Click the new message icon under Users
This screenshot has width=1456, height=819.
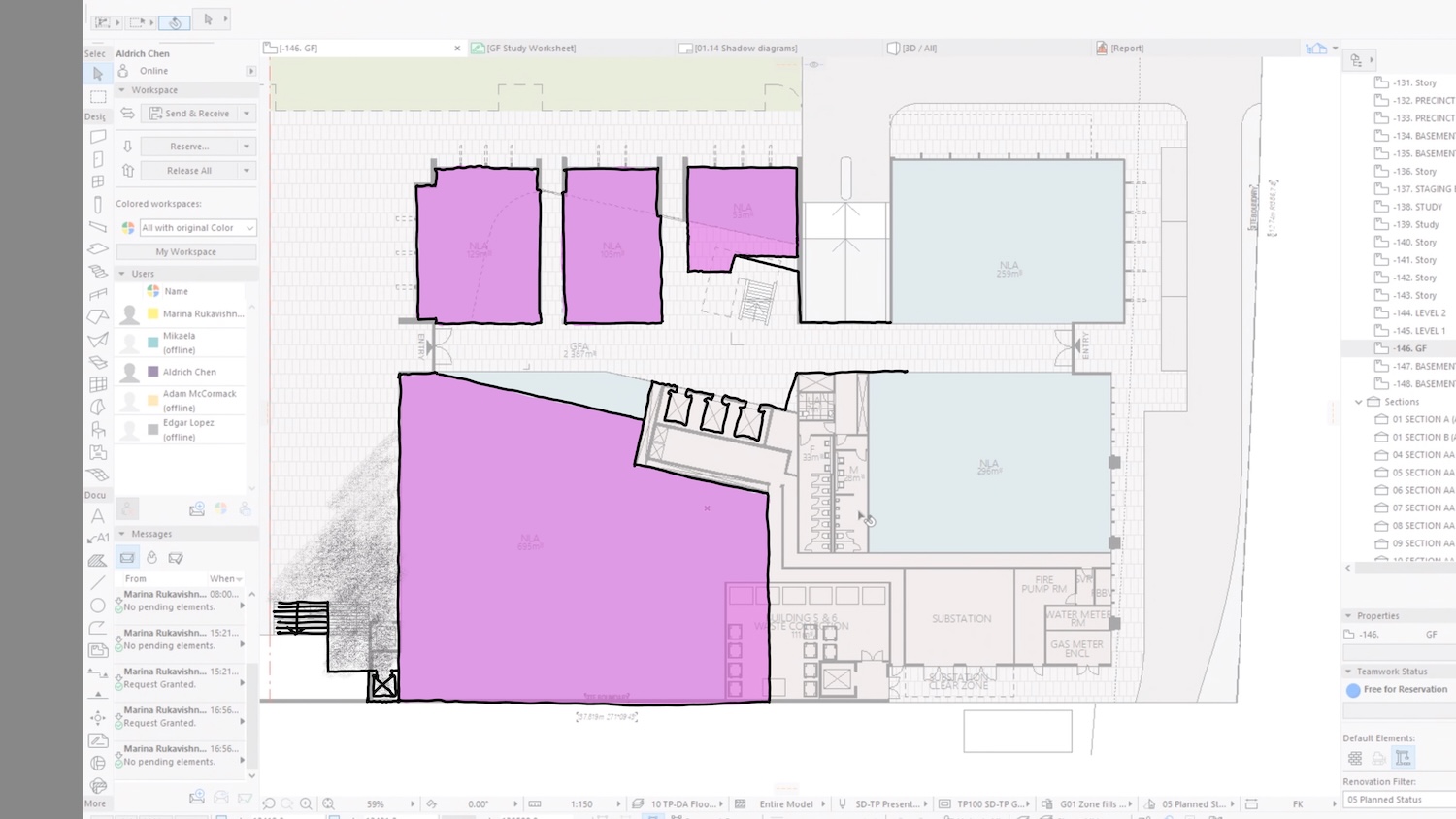pyautogui.click(x=197, y=508)
